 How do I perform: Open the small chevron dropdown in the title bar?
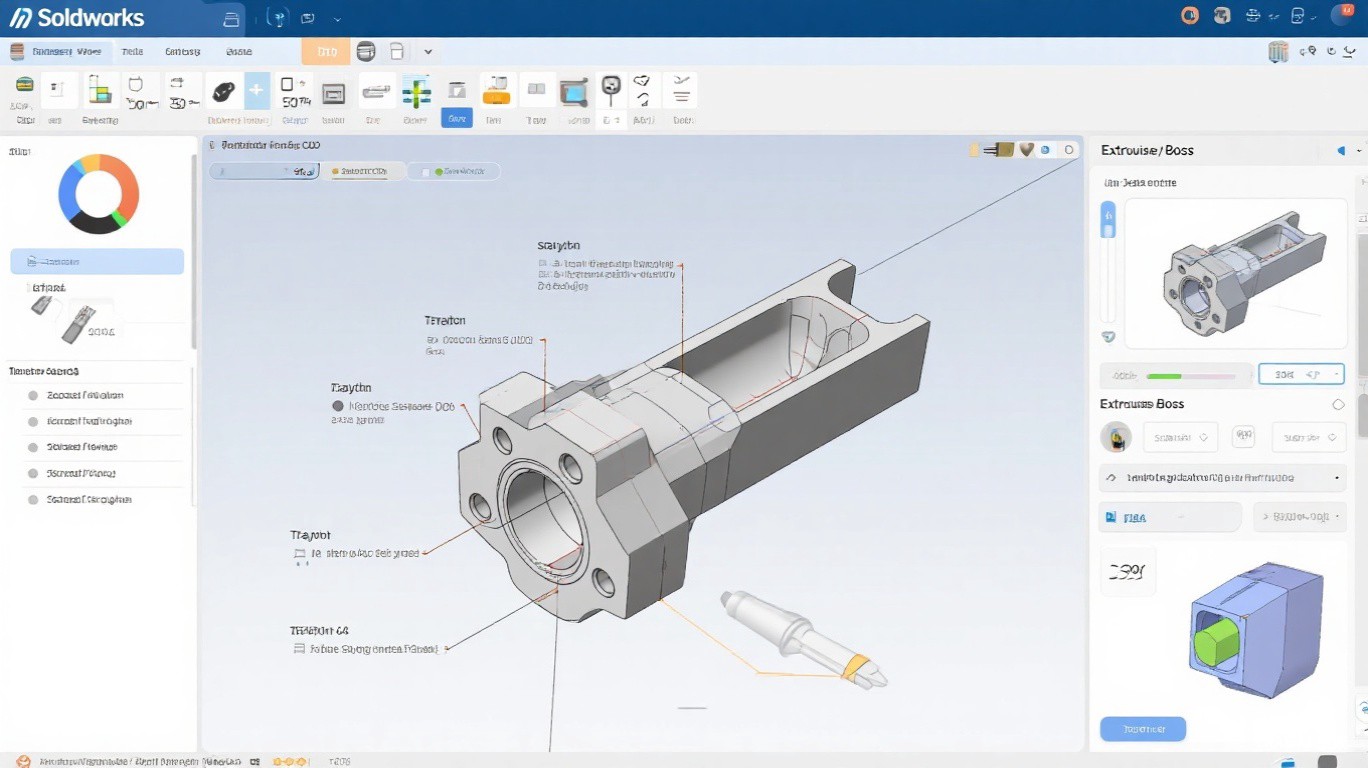[337, 19]
